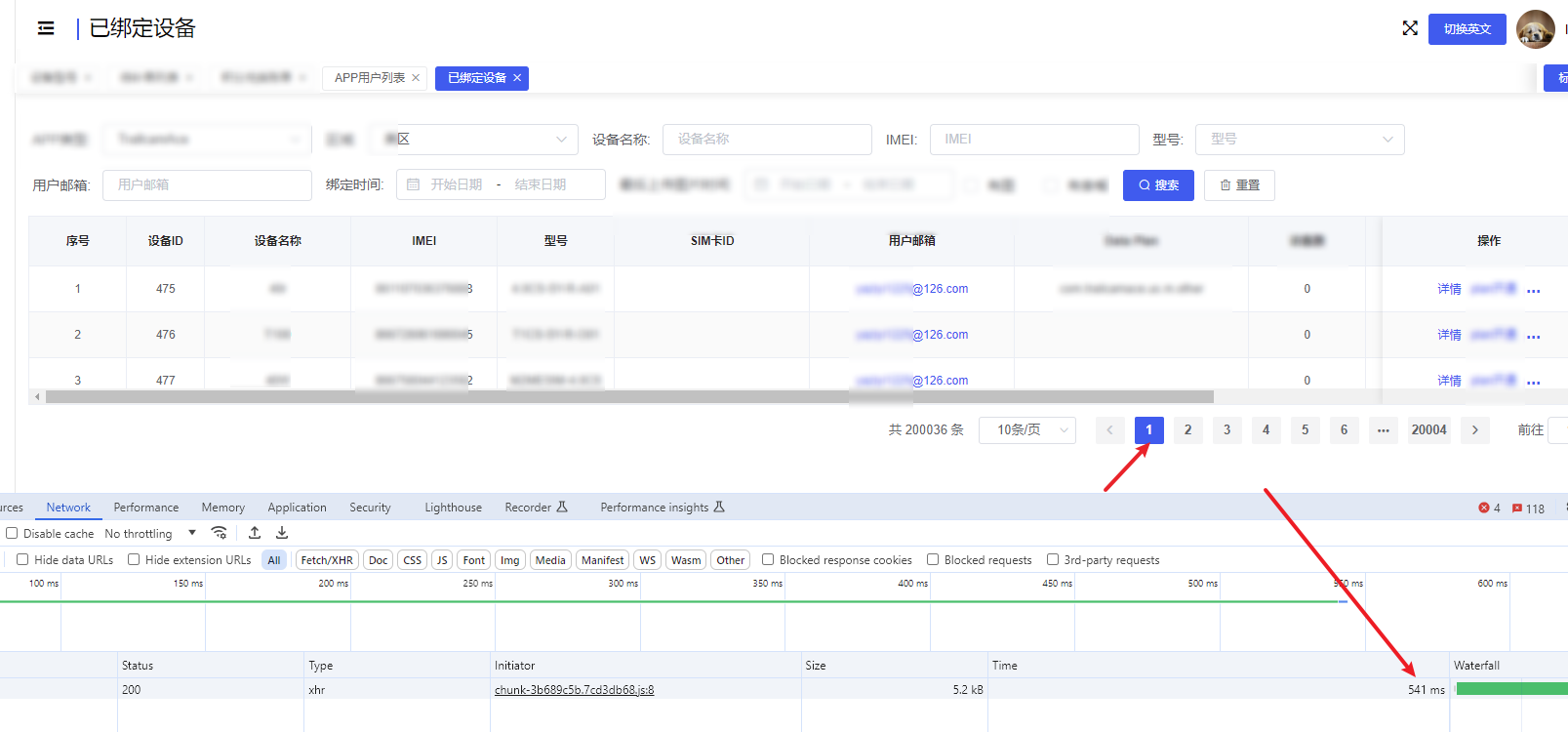Image resolution: width=1568 pixels, height=732 pixels.
Task: Close the APP用户列表 tab
Action: click(416, 78)
